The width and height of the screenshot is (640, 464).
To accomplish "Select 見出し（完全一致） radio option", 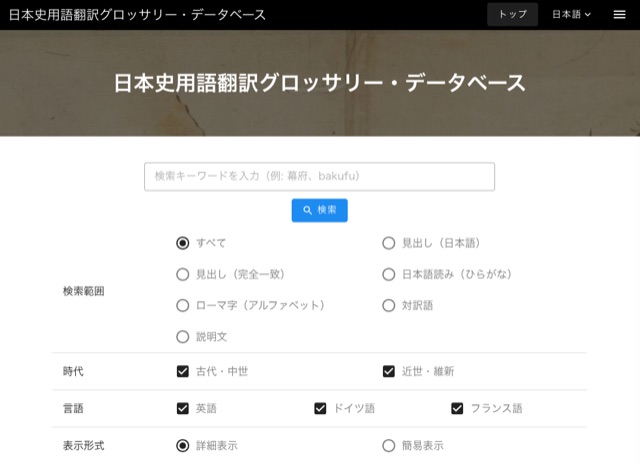I will (182, 274).
